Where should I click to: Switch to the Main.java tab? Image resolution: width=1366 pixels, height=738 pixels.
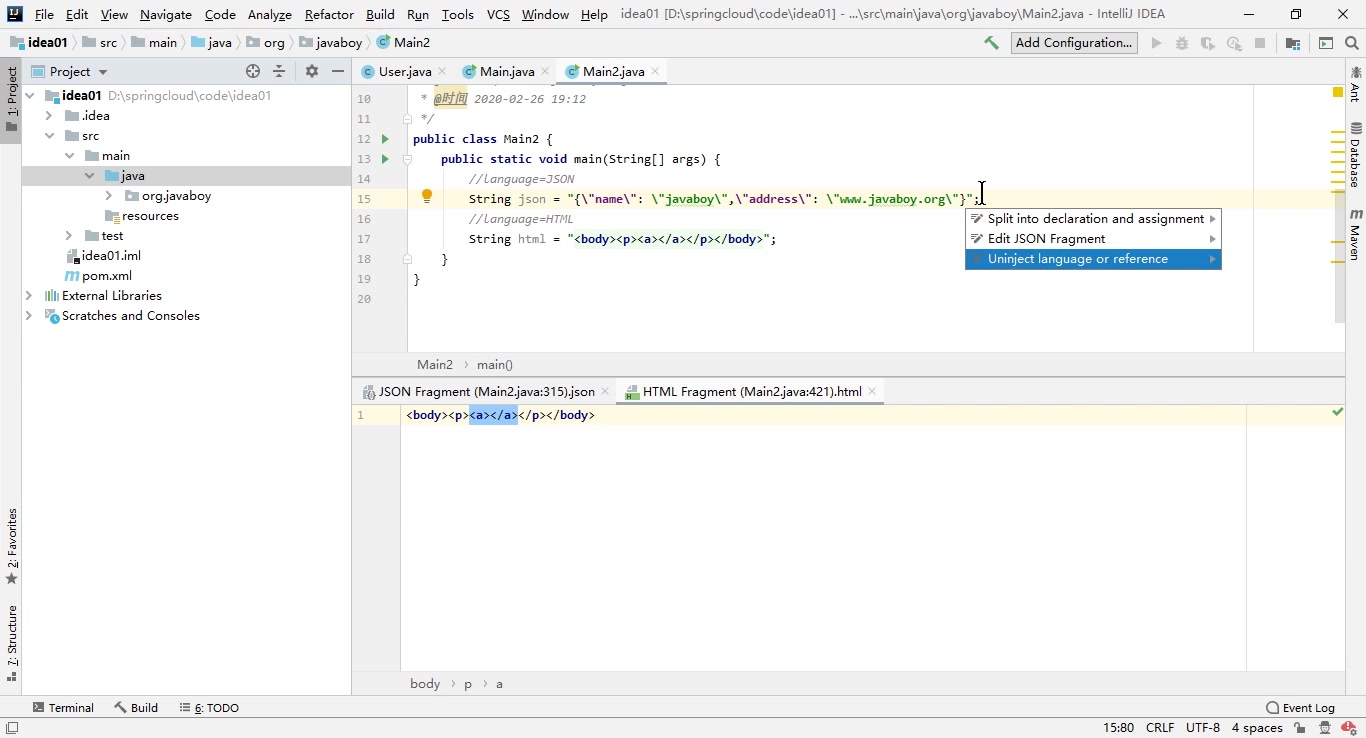pyautogui.click(x=506, y=71)
